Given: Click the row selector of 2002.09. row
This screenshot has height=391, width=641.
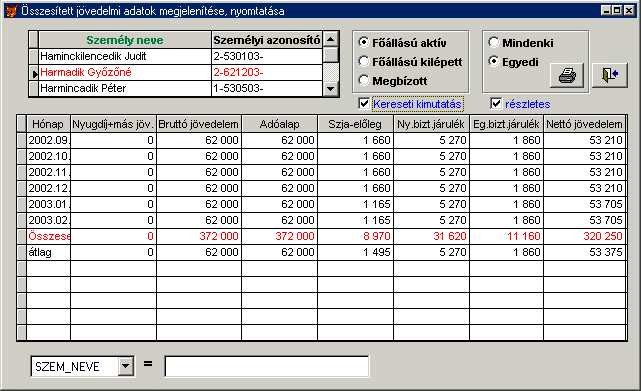Looking at the screenshot, I should tap(22, 140).
